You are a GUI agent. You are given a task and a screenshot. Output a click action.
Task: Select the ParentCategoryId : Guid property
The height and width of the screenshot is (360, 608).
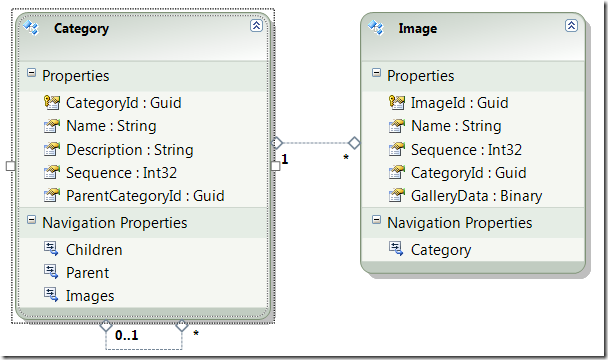145,196
